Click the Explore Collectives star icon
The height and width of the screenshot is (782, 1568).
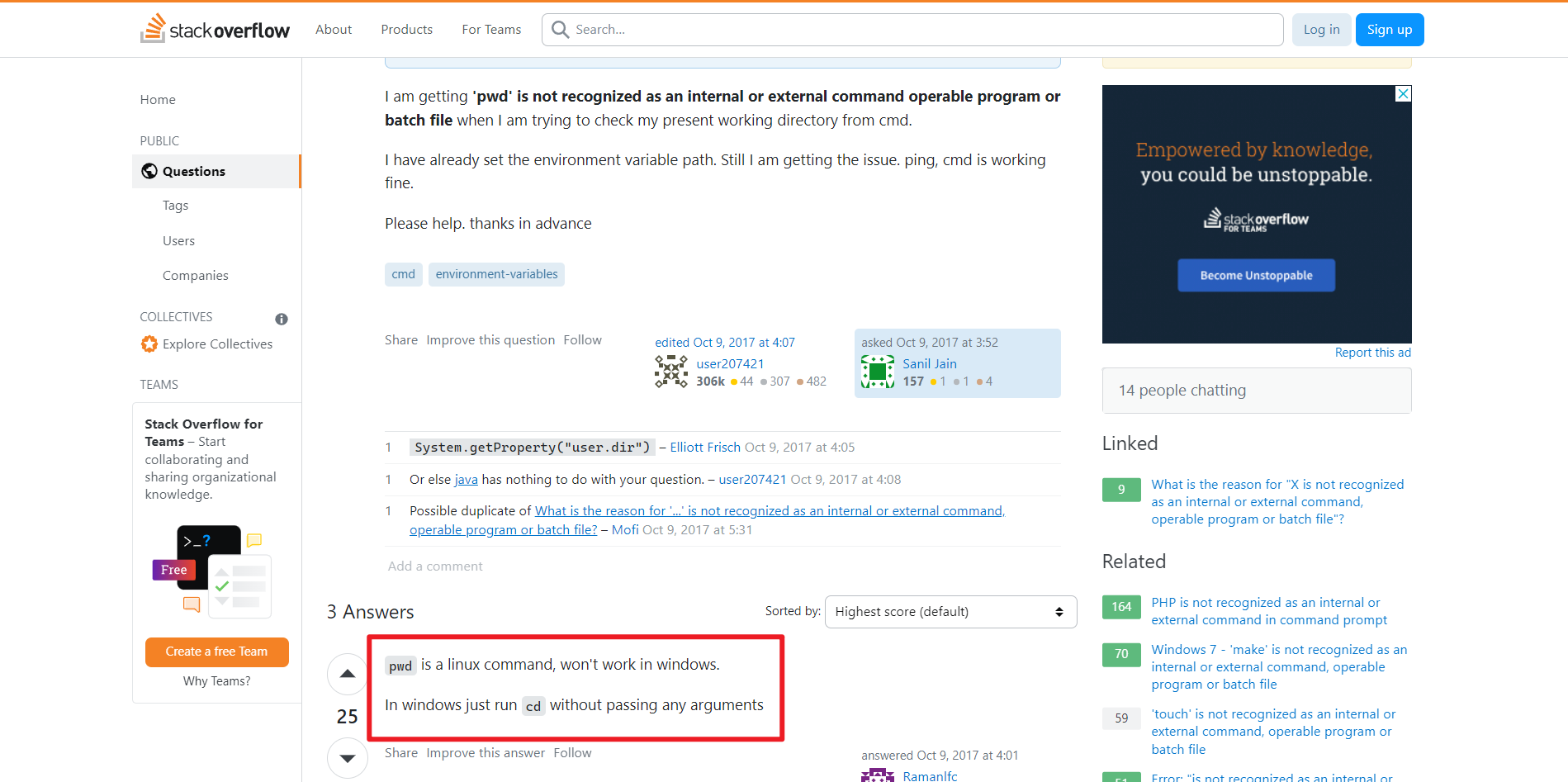coord(149,344)
